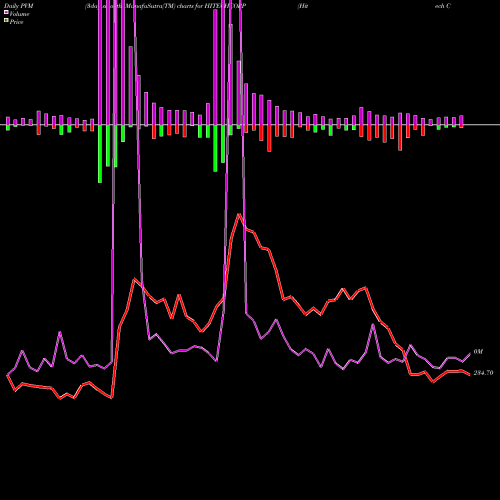Select the 'Price' legend label
500x500 pixels.
click(x=16, y=22)
